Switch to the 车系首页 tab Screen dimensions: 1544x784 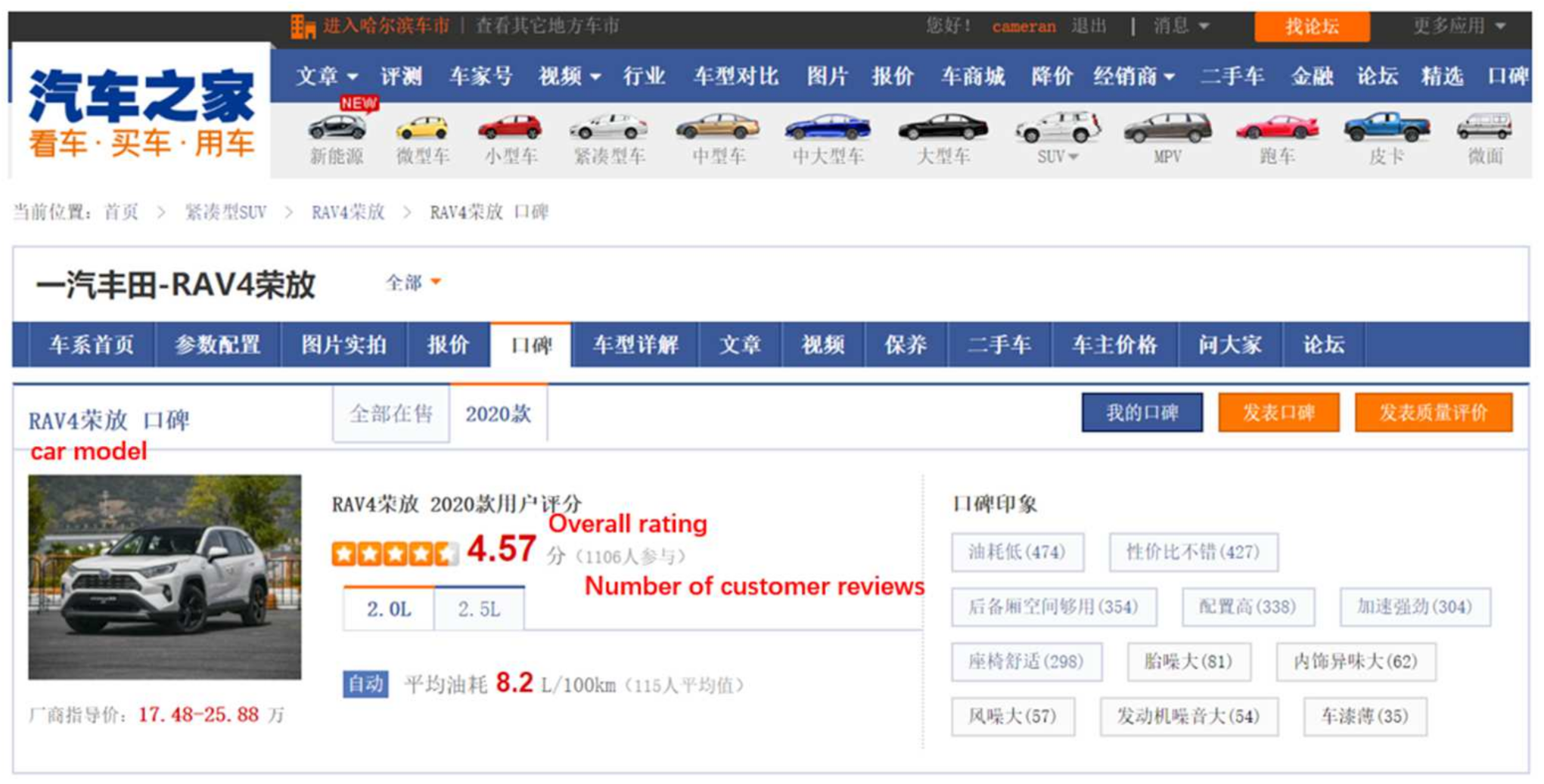point(92,346)
